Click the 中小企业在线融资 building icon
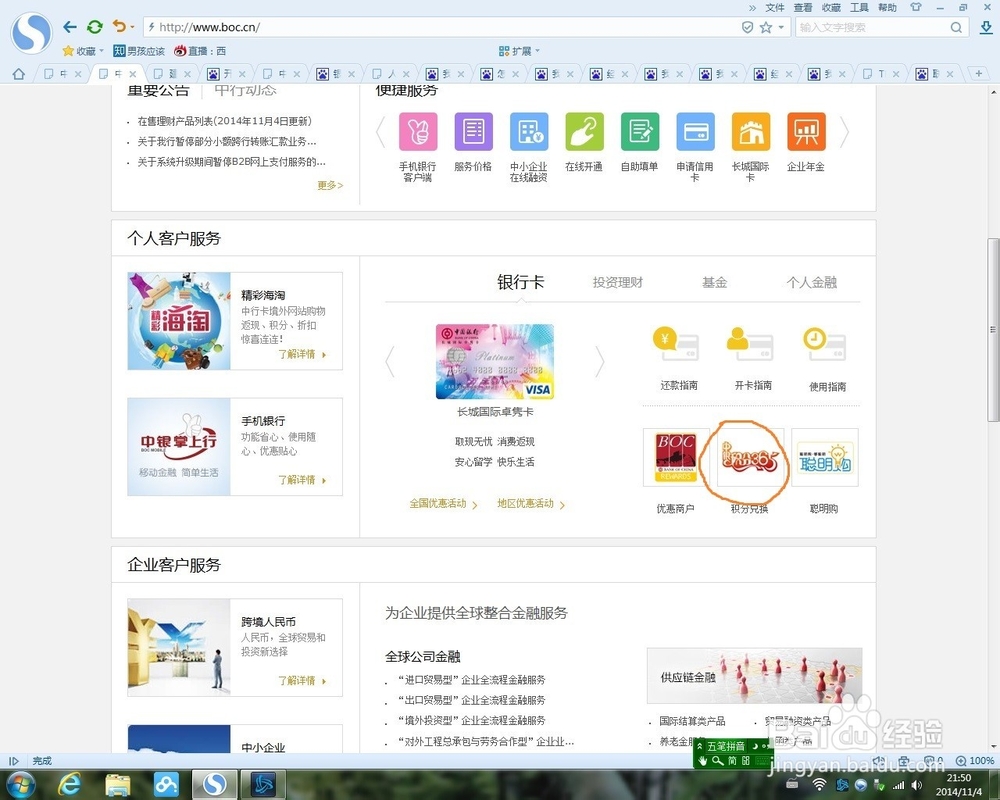This screenshot has height=800, width=1000. tap(528, 131)
